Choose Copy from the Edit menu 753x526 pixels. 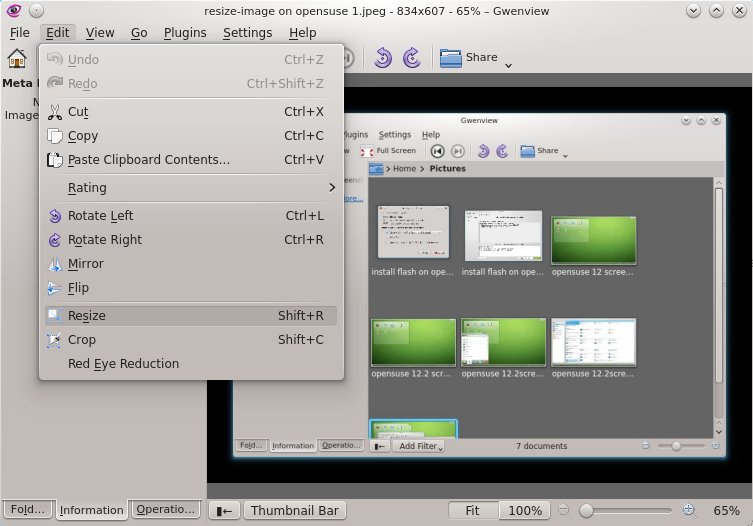point(191,136)
